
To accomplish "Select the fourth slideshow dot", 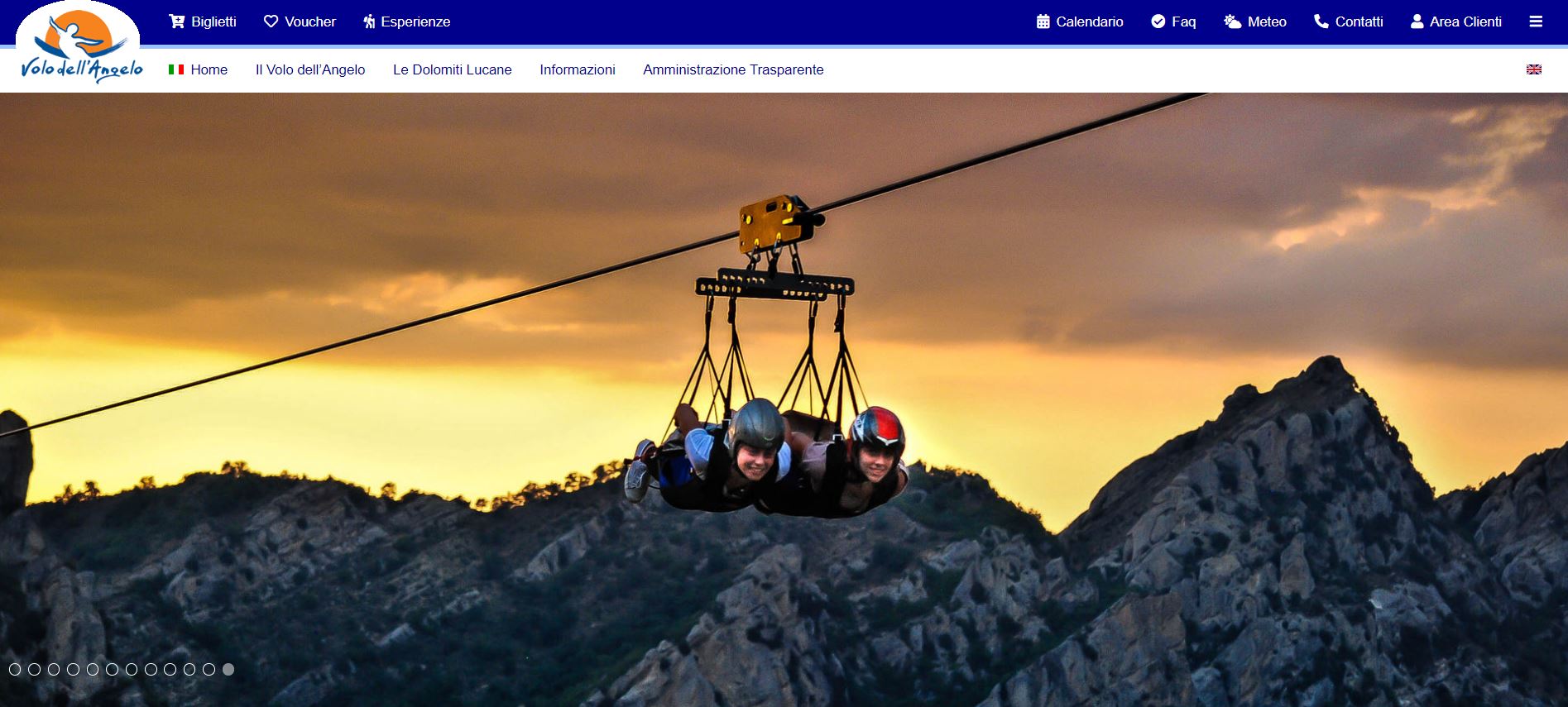I will [73, 669].
